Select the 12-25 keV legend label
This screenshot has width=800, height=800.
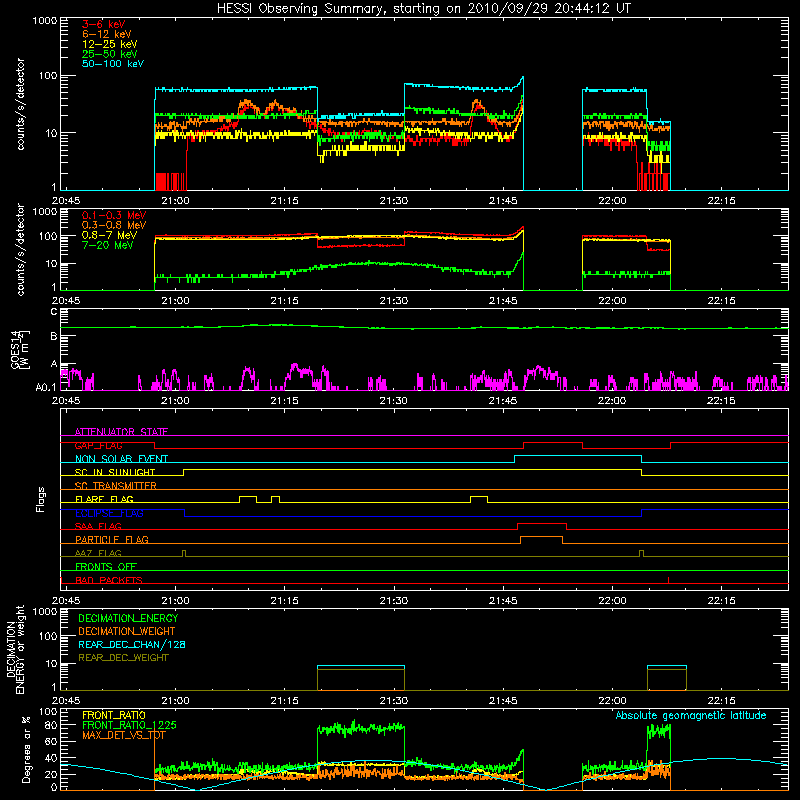coord(110,44)
